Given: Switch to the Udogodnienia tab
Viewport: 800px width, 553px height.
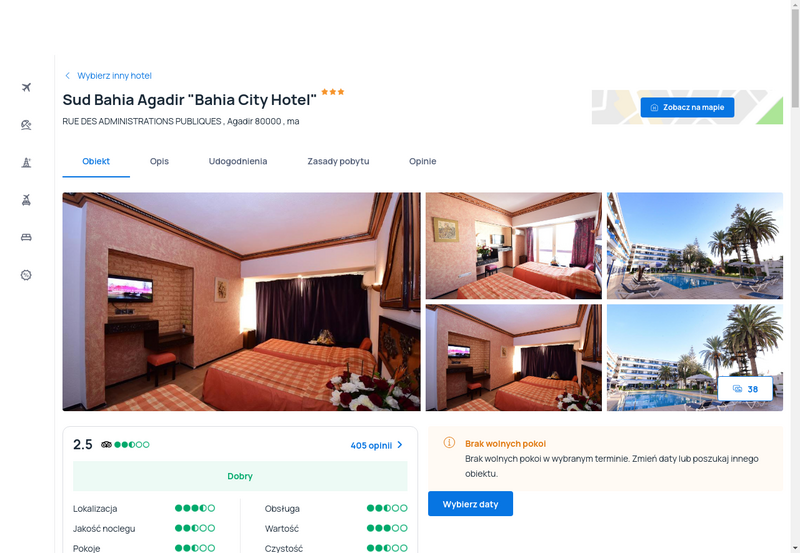Looking at the screenshot, I should point(238,161).
